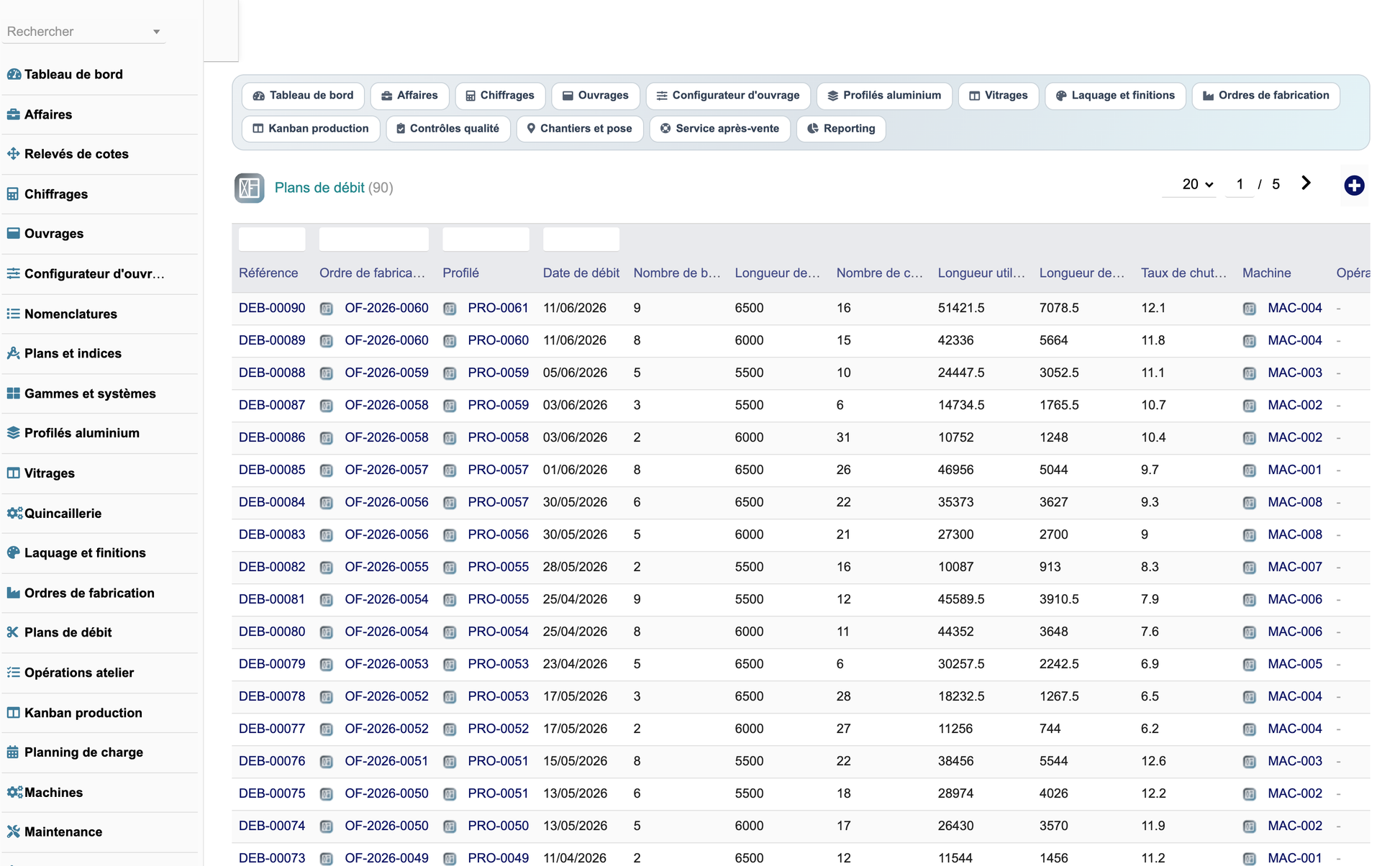Click the record icon beside OF-2026-0060 in DEB-00090 row

pos(327,309)
